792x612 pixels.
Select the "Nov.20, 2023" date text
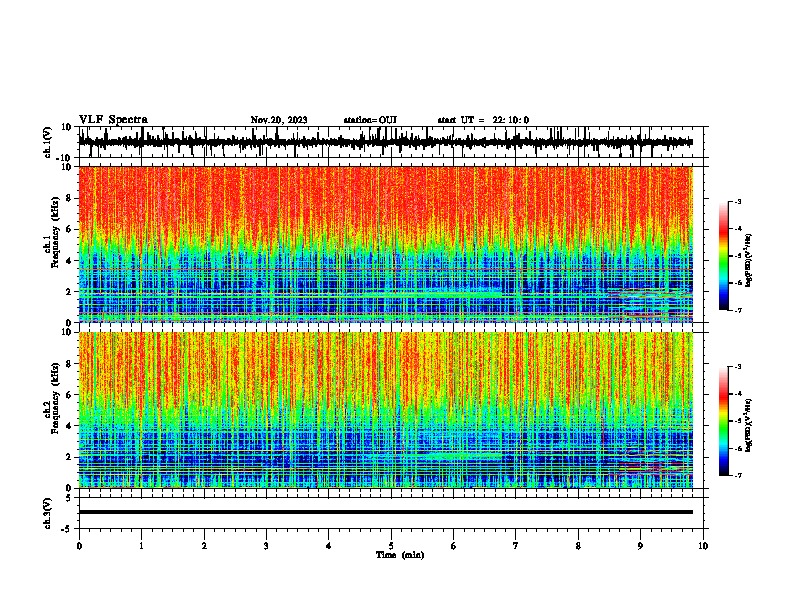pos(279,120)
